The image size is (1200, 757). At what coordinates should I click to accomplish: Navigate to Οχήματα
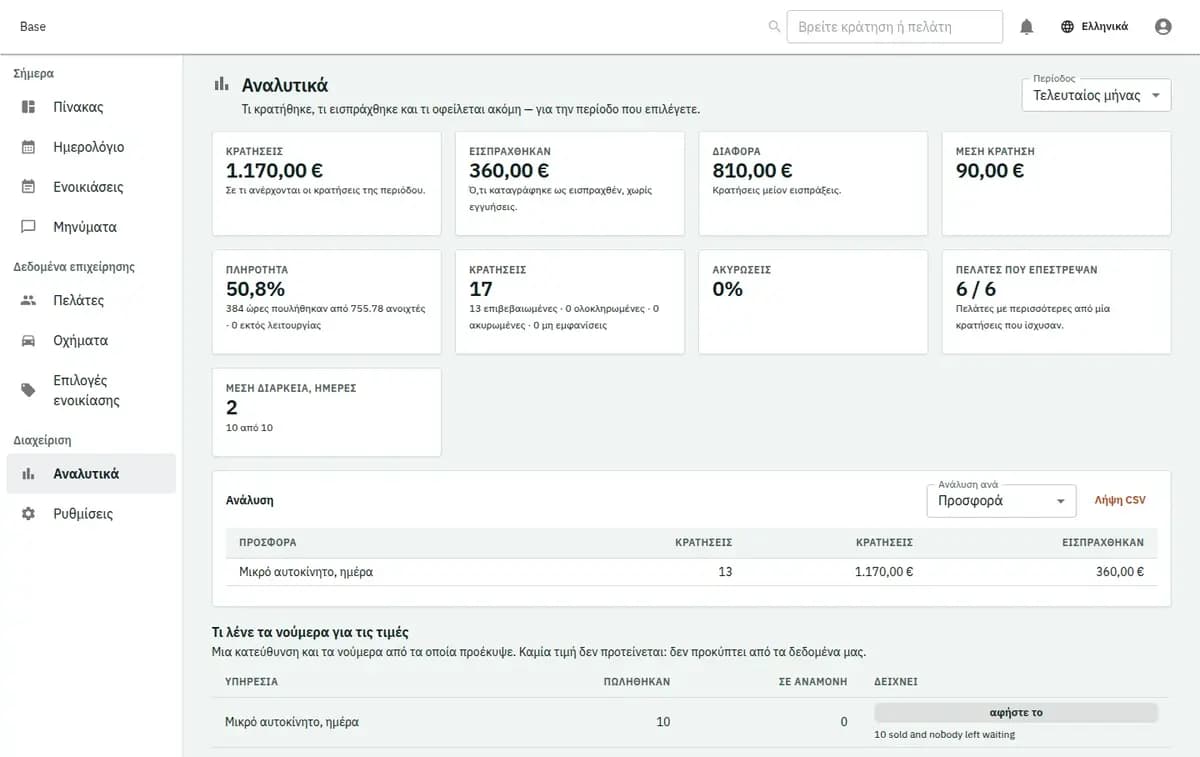click(91, 340)
